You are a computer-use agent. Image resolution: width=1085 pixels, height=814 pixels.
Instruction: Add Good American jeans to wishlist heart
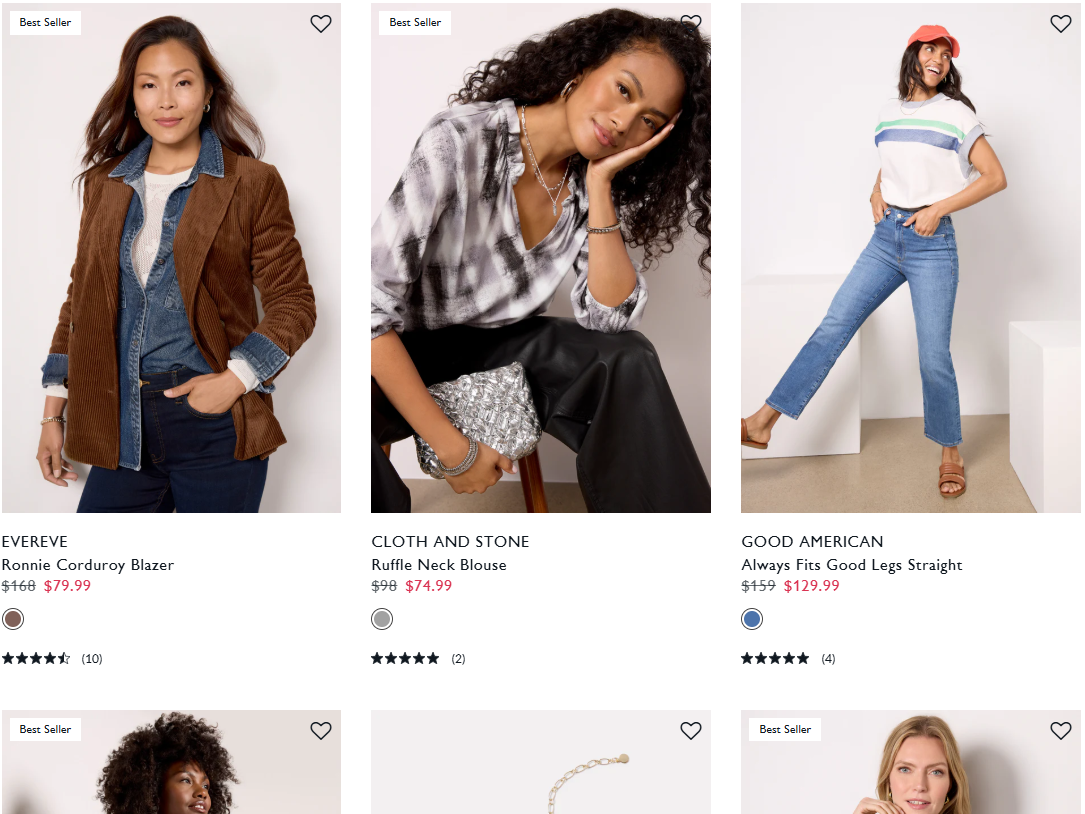tap(1060, 24)
